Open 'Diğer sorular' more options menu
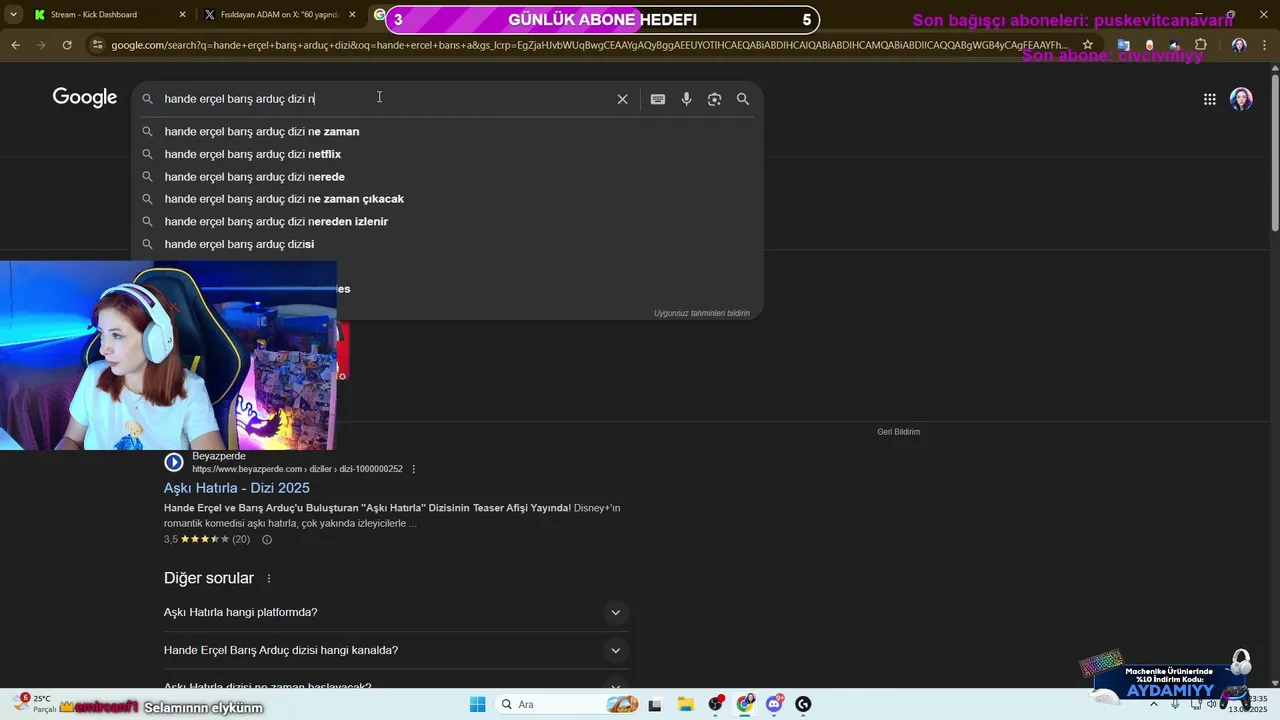 coord(269,578)
